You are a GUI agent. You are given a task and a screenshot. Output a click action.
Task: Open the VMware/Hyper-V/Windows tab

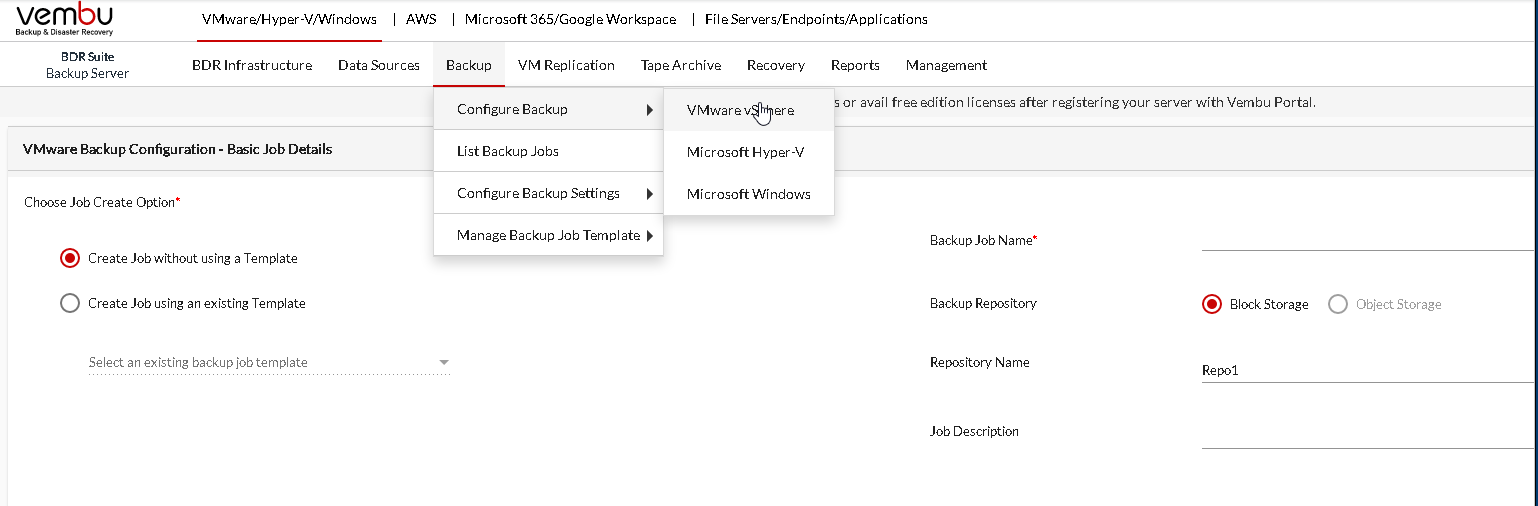coord(289,19)
